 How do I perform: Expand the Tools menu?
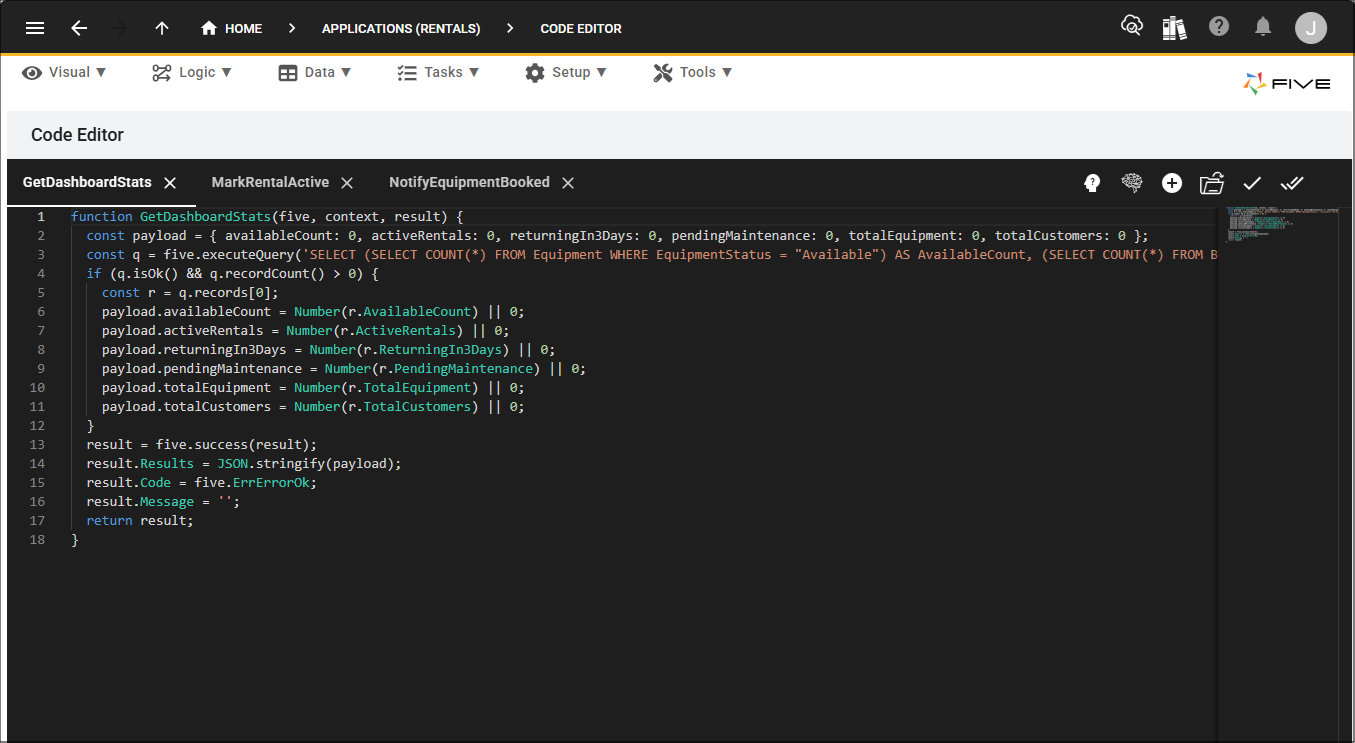click(693, 72)
